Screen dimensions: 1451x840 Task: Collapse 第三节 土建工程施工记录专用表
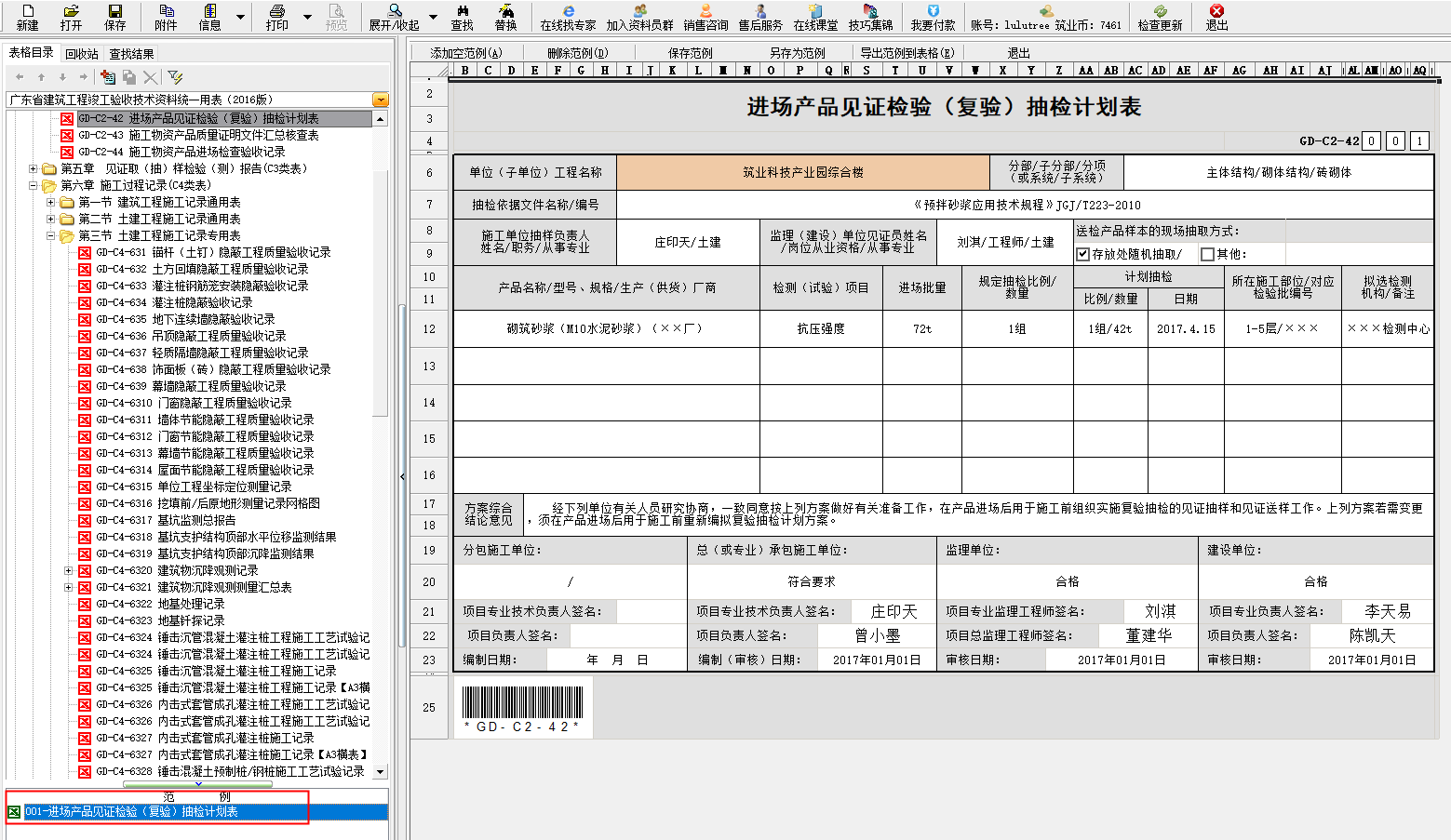point(51,235)
